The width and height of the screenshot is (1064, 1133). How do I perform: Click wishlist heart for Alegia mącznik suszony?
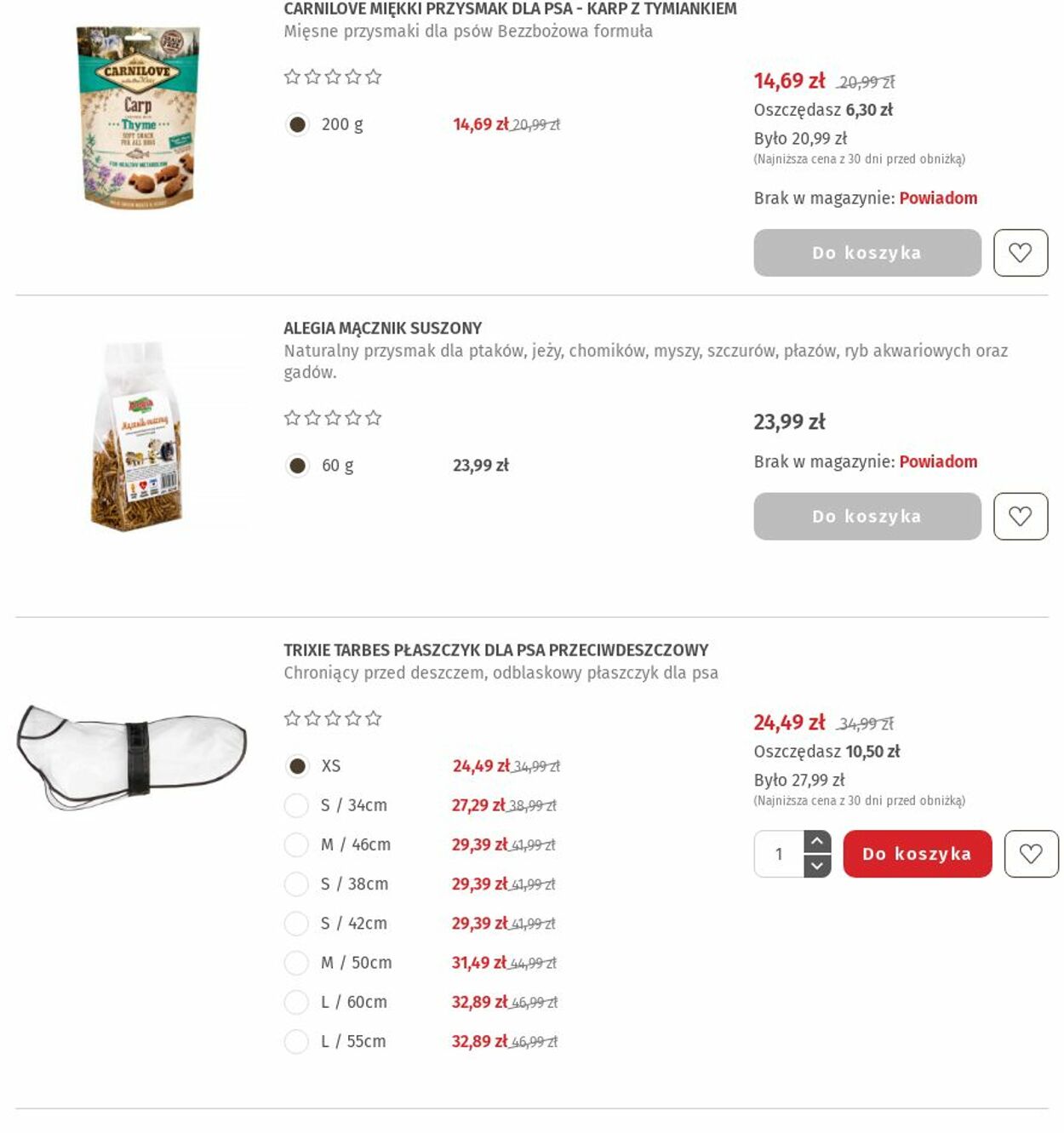click(1020, 516)
